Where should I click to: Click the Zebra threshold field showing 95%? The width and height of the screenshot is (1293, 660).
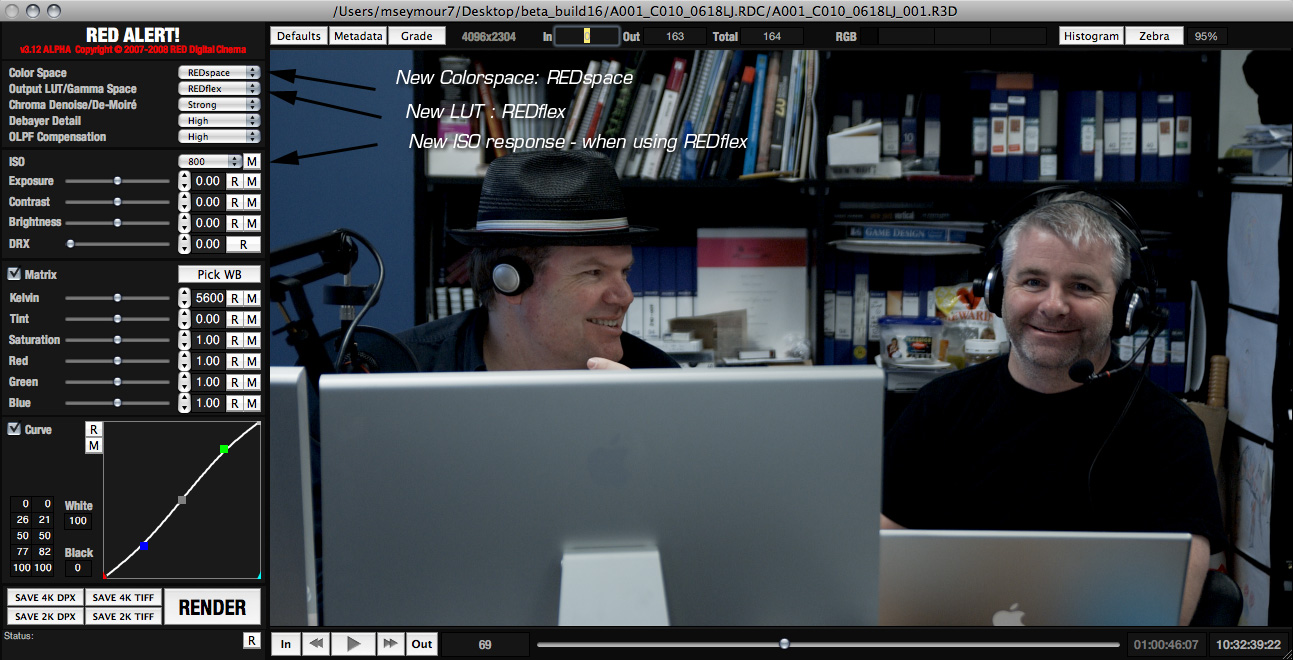pyautogui.click(x=1206, y=36)
